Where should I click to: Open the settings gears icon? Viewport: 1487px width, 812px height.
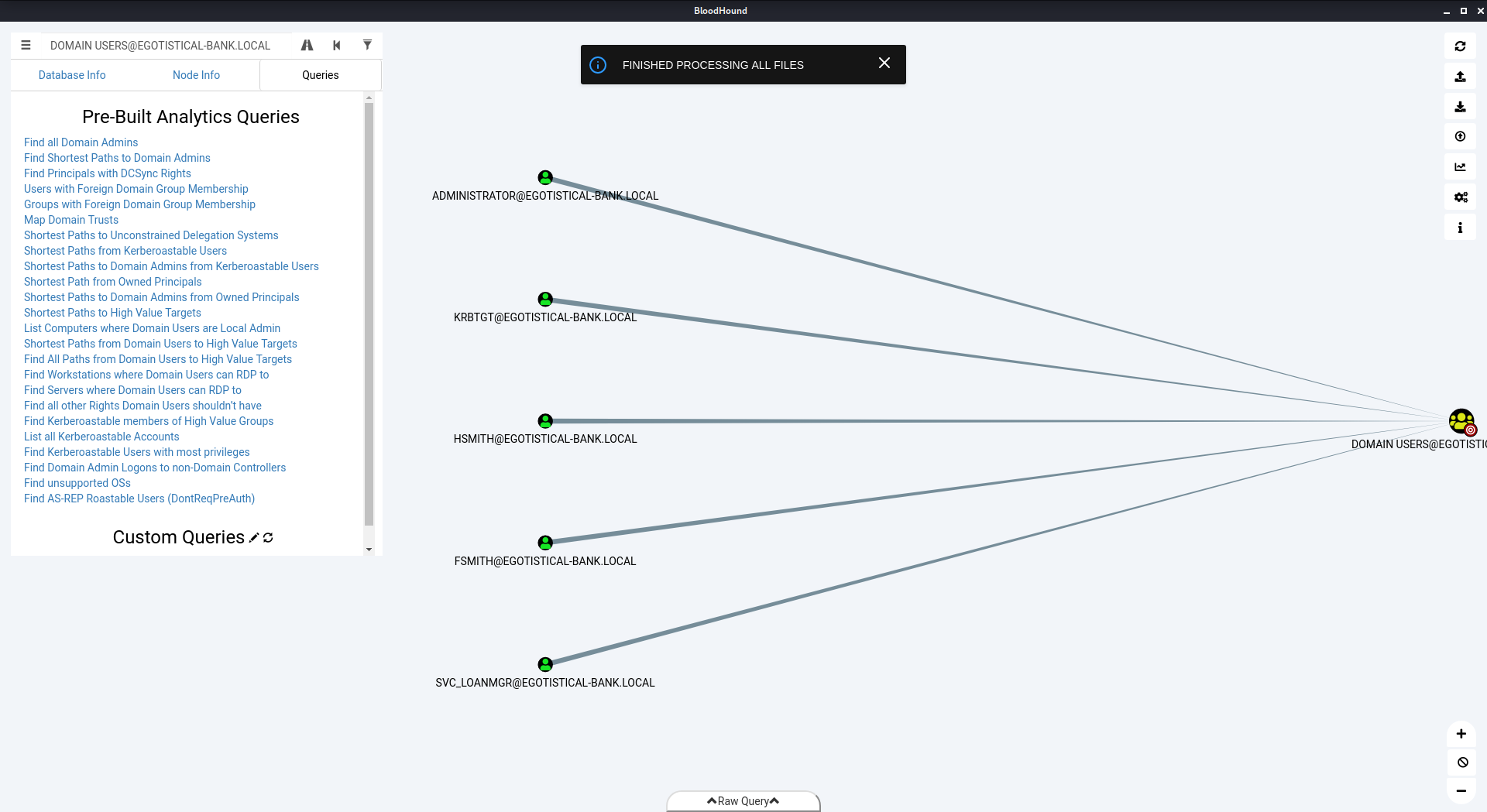coord(1460,197)
